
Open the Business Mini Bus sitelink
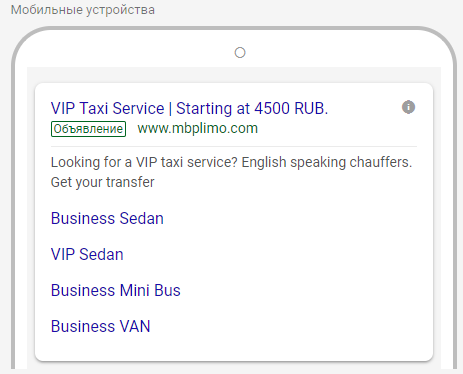116,290
